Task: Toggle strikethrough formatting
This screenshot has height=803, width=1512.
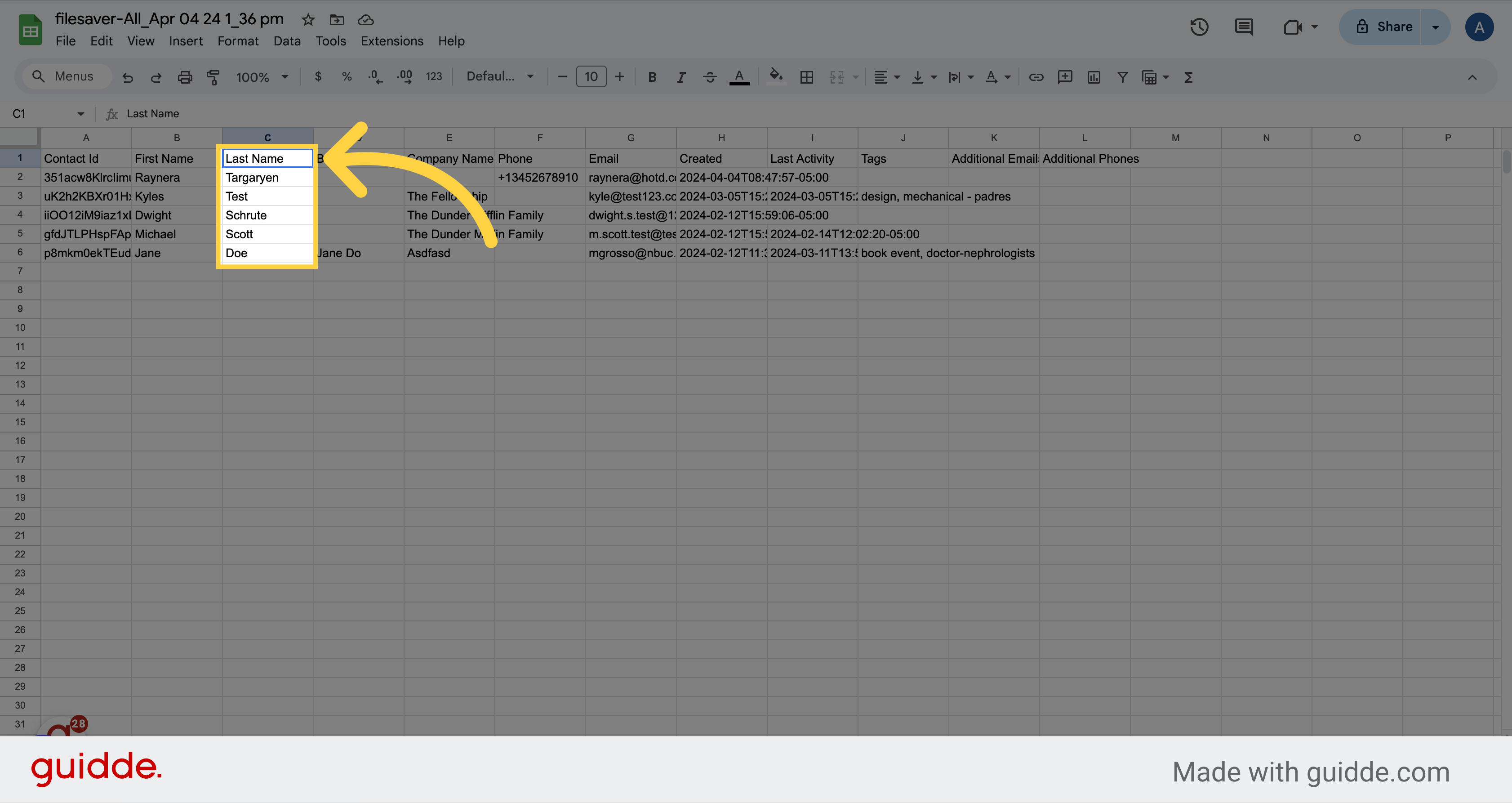Action: point(710,77)
